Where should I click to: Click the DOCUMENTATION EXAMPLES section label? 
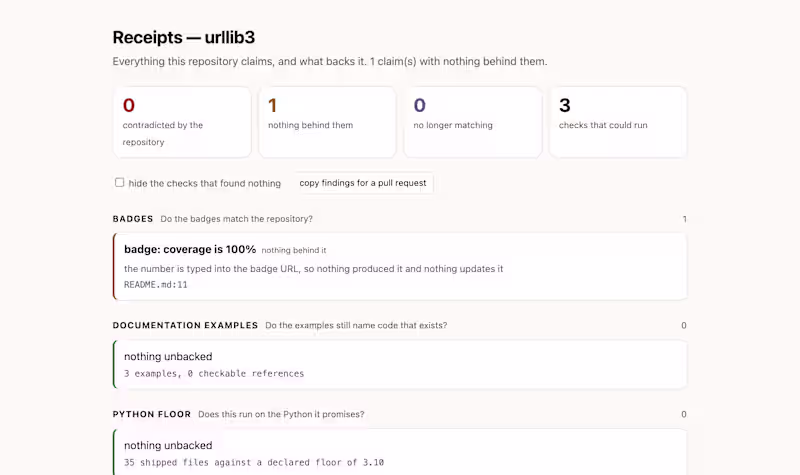click(185, 326)
